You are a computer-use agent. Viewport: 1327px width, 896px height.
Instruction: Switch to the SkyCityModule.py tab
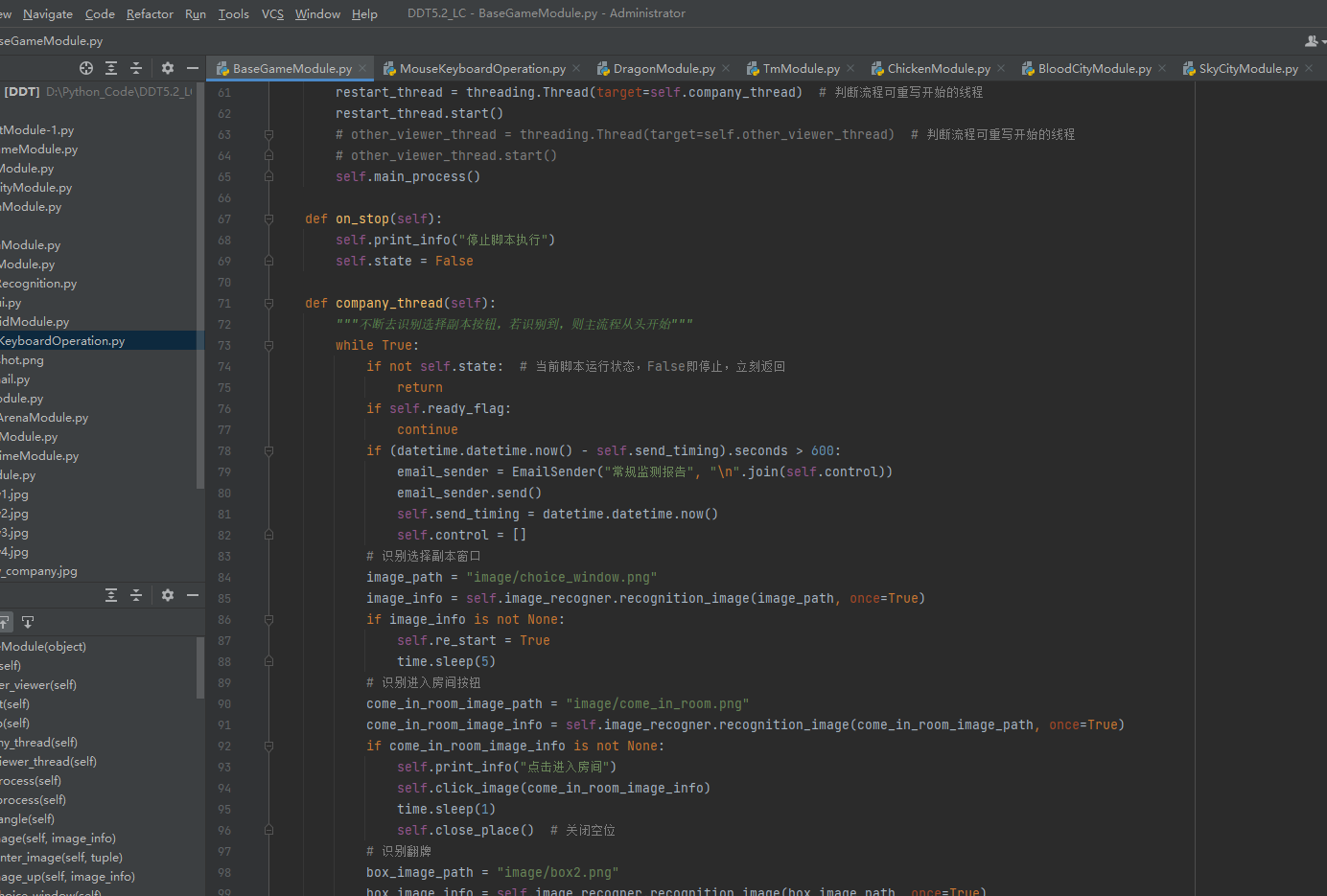coord(1247,68)
